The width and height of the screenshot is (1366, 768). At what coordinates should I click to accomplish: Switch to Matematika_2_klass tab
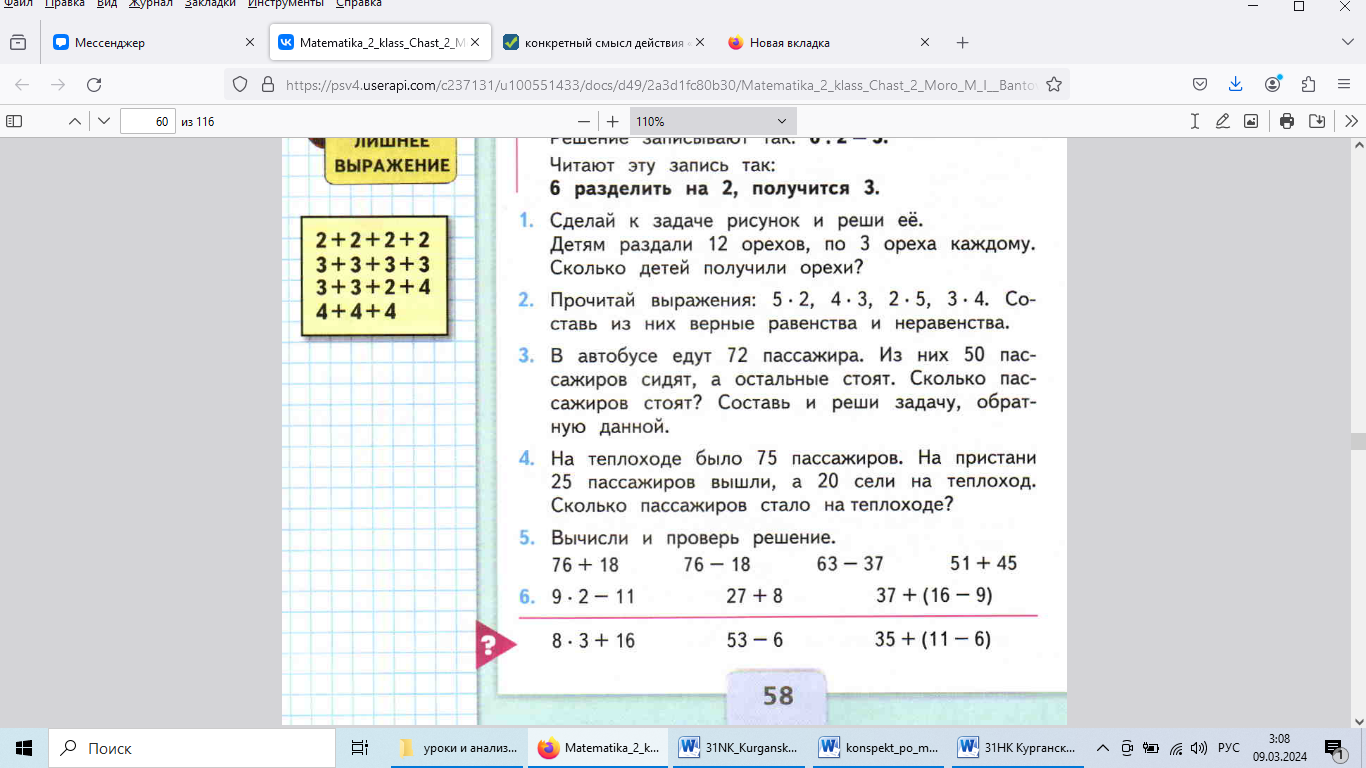380,42
